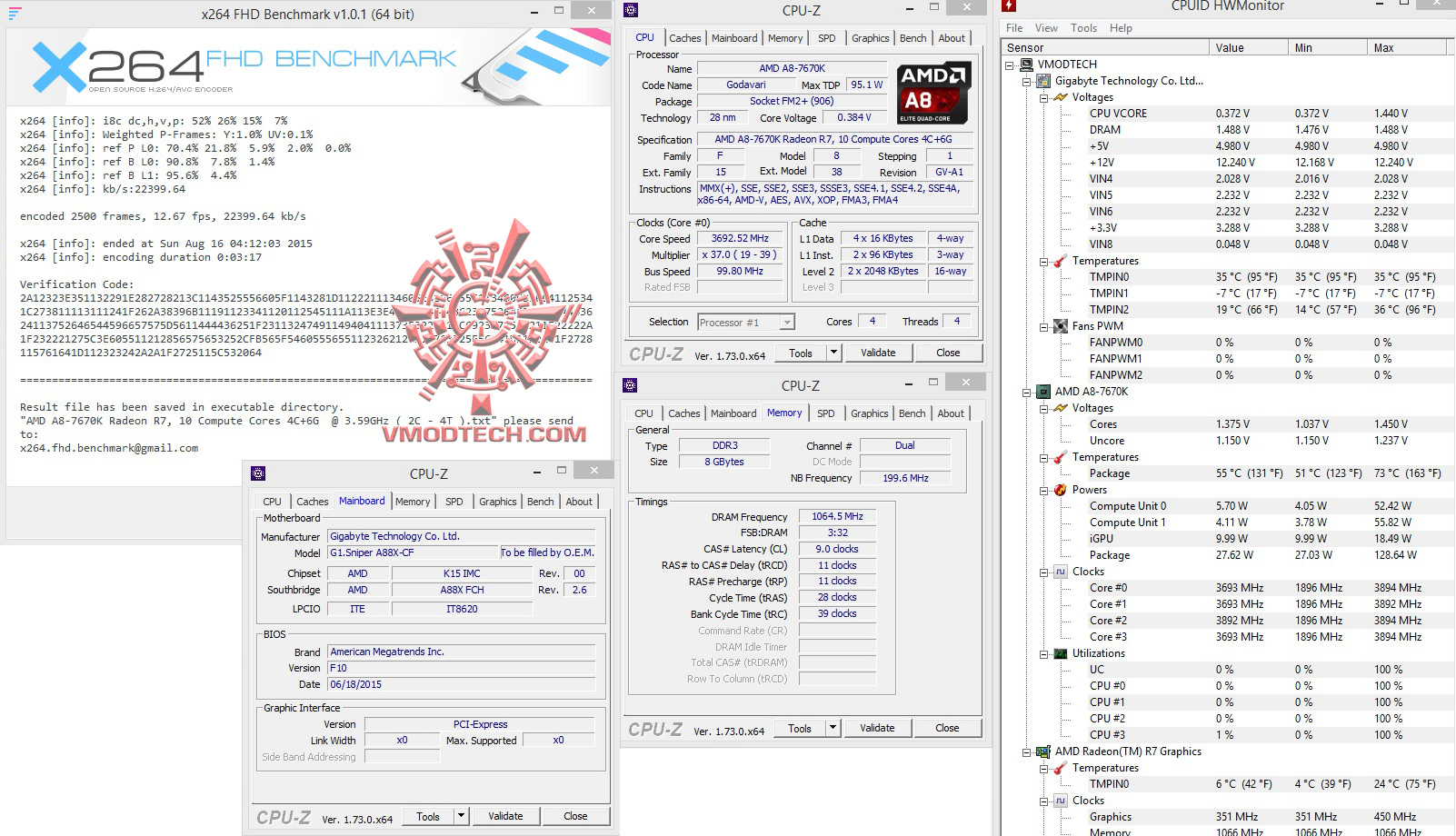Collapse the Powers group
This screenshot has width=1456, height=836.
[x=1044, y=490]
